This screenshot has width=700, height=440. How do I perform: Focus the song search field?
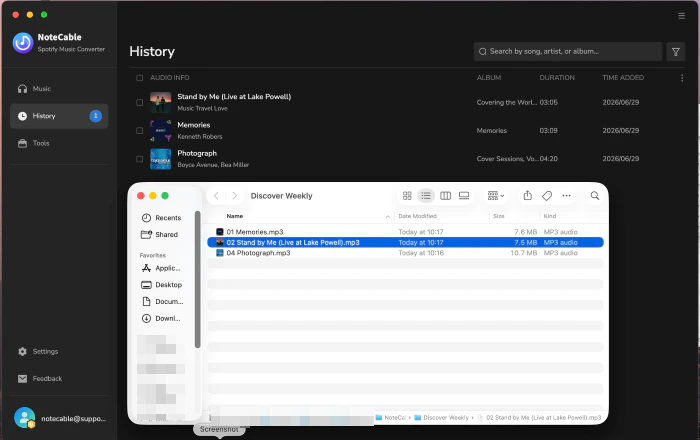click(567, 52)
